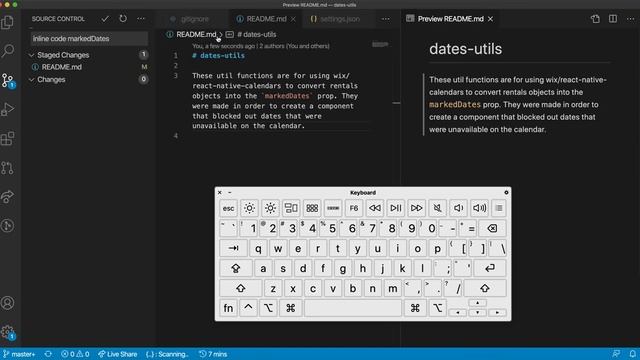This screenshot has width=640, height=360.
Task: Open the Search view in activity bar
Action: tap(7, 51)
